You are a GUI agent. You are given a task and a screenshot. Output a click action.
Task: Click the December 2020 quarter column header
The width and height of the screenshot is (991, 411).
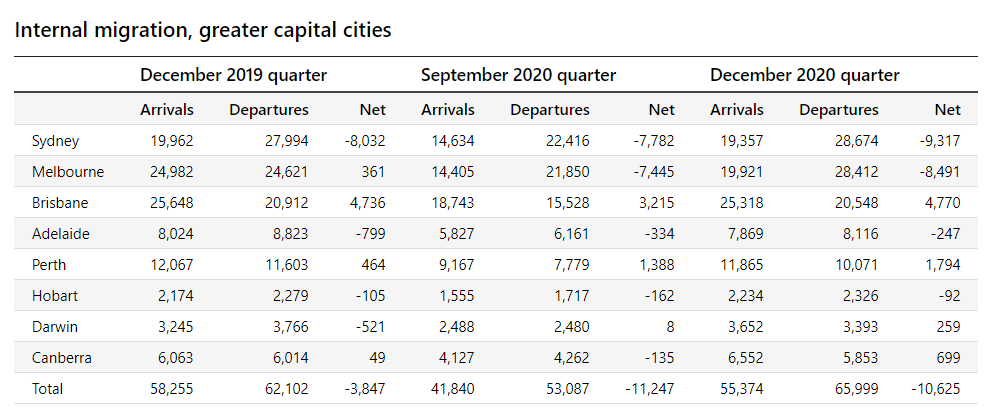tap(804, 75)
